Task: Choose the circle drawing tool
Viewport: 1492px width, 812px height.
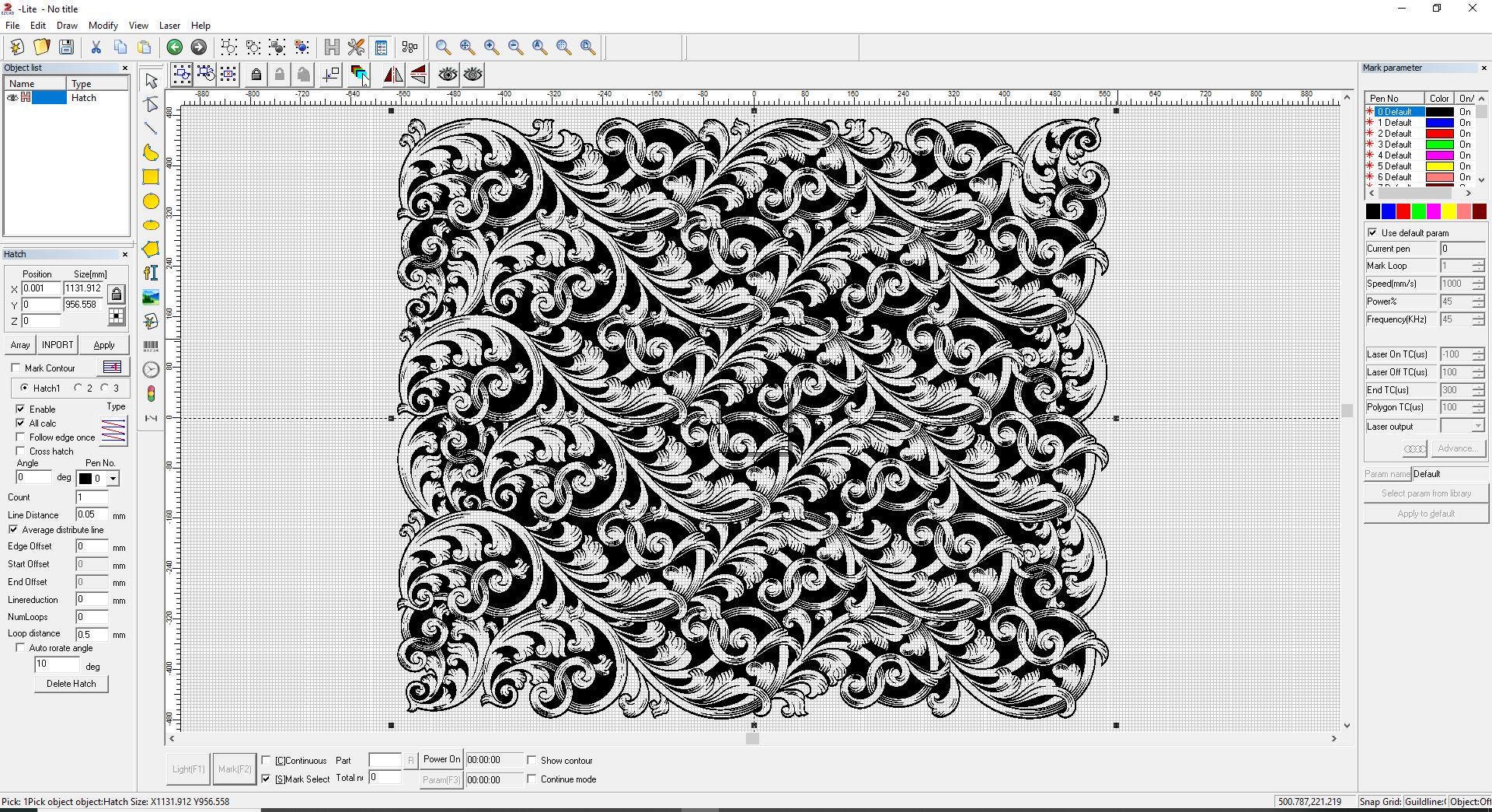Action: coord(151,201)
